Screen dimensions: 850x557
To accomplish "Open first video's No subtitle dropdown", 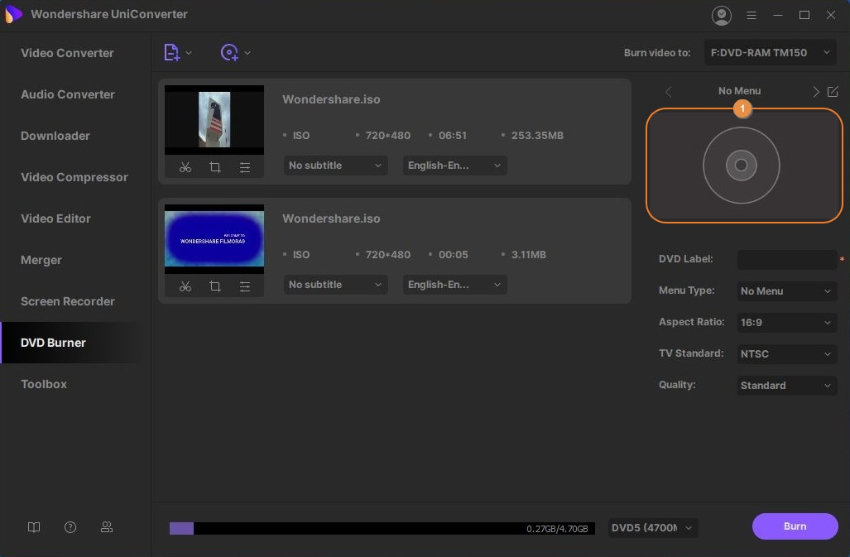I will click(335, 166).
